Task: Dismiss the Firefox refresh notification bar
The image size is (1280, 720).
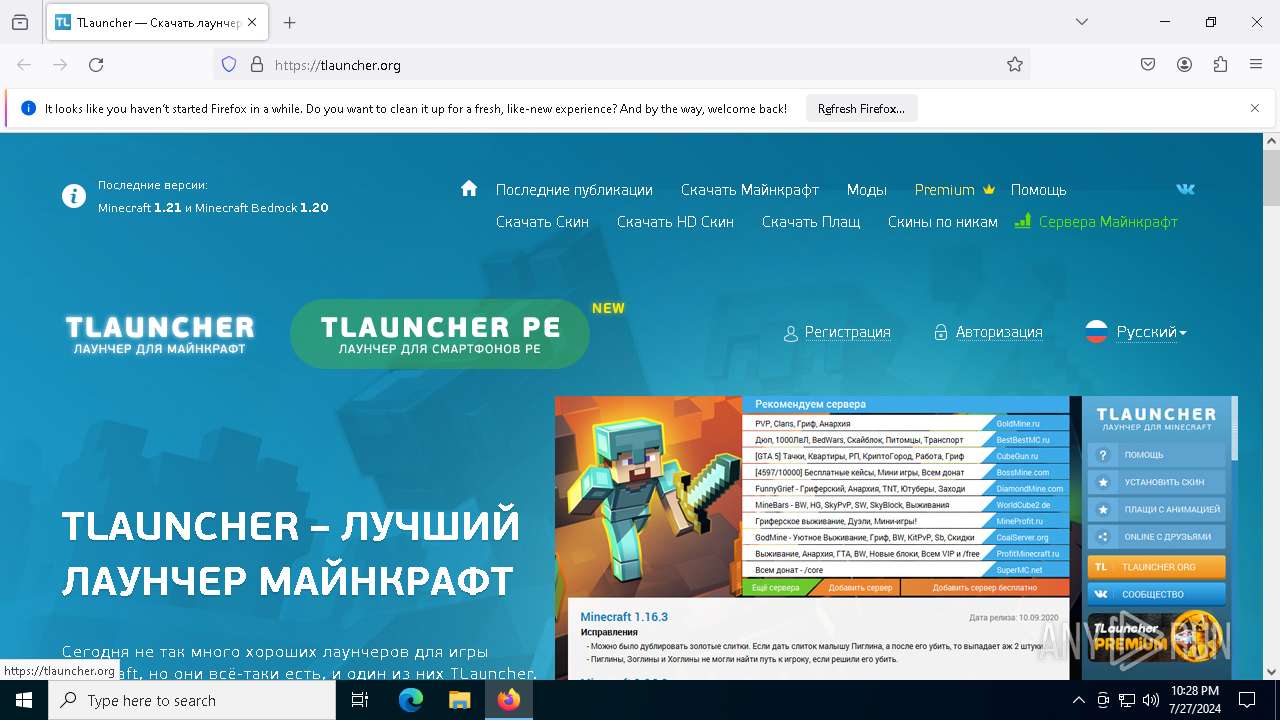Action: [x=1255, y=108]
